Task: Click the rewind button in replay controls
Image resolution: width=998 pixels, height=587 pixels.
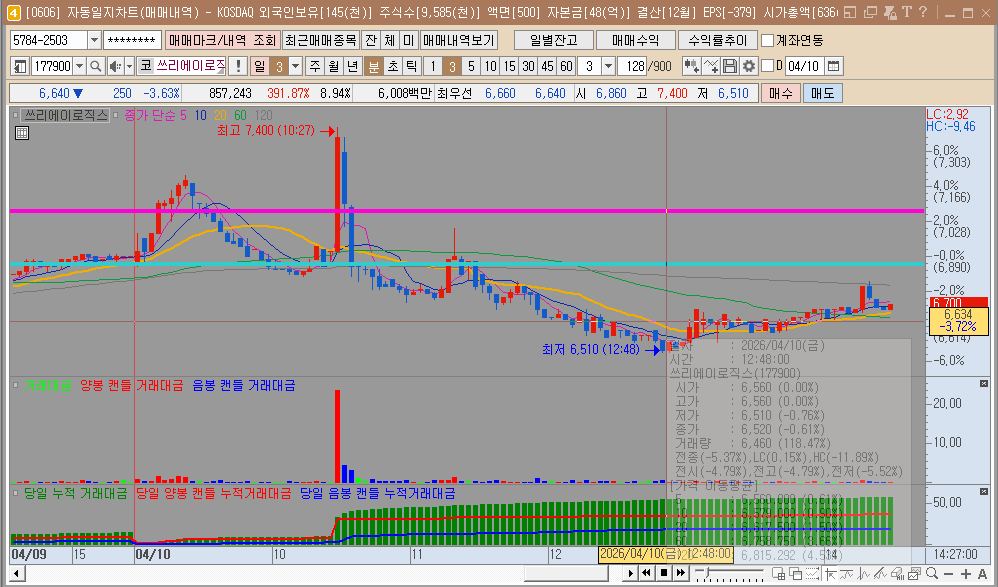Action: pyautogui.click(x=647, y=573)
